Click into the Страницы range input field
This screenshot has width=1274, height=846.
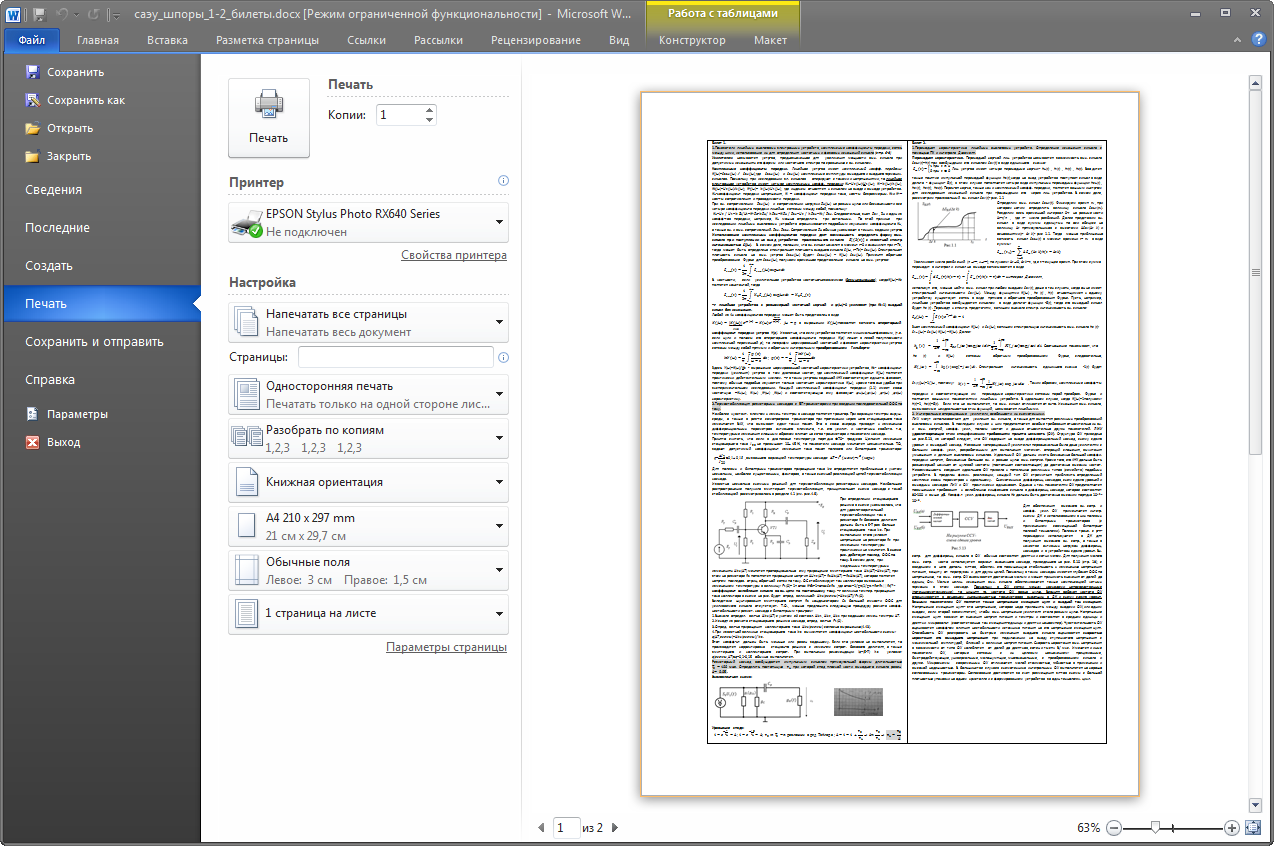395,357
